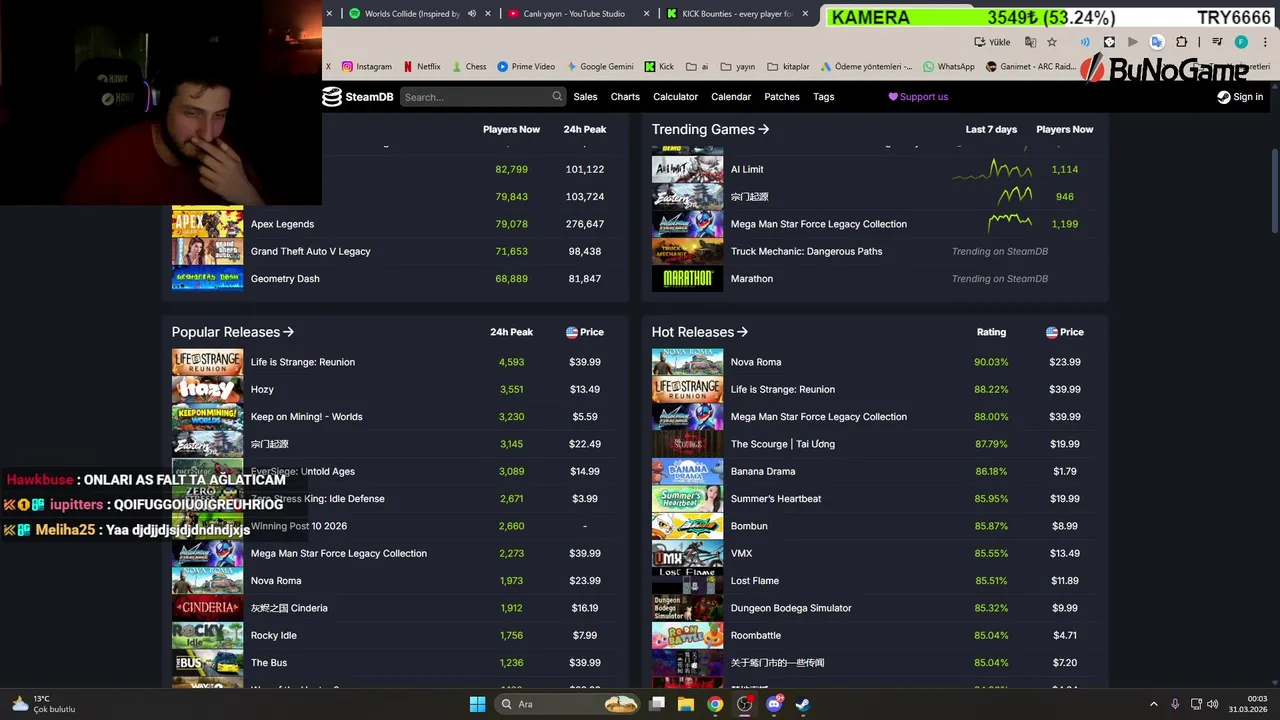This screenshot has height=720, width=1280.
Task: Open the Hot Releases arrow link
Action: [743, 332]
